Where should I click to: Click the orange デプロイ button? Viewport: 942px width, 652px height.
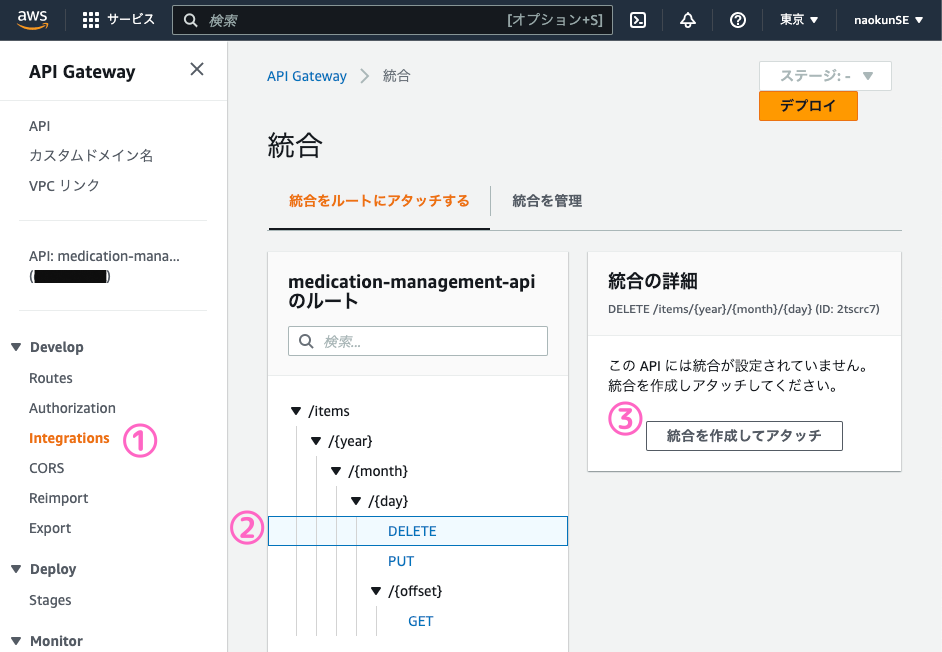808,106
